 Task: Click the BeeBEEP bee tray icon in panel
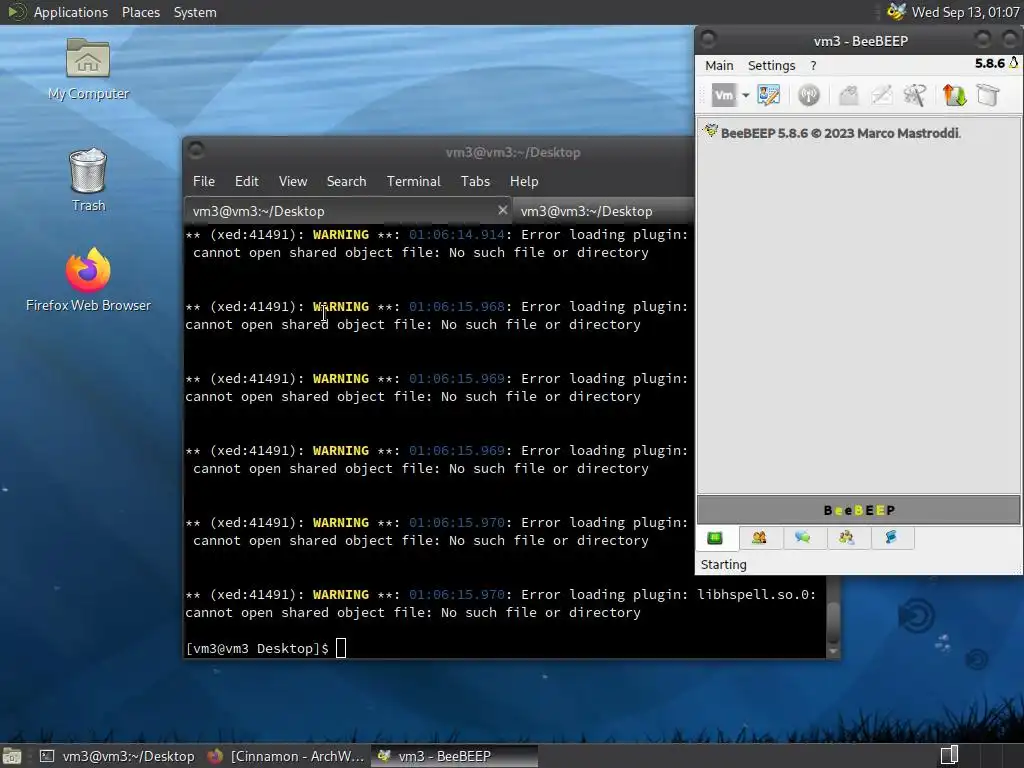[897, 12]
